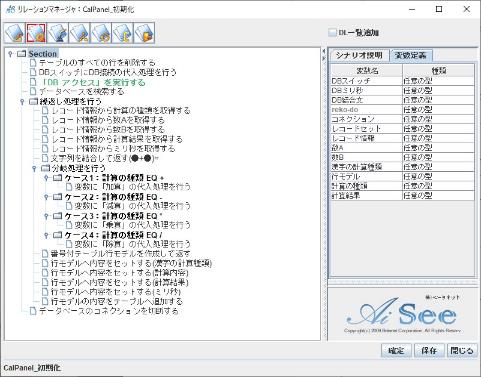Click the DBスイッチ variable cell
The image size is (481, 377).
pos(367,81)
